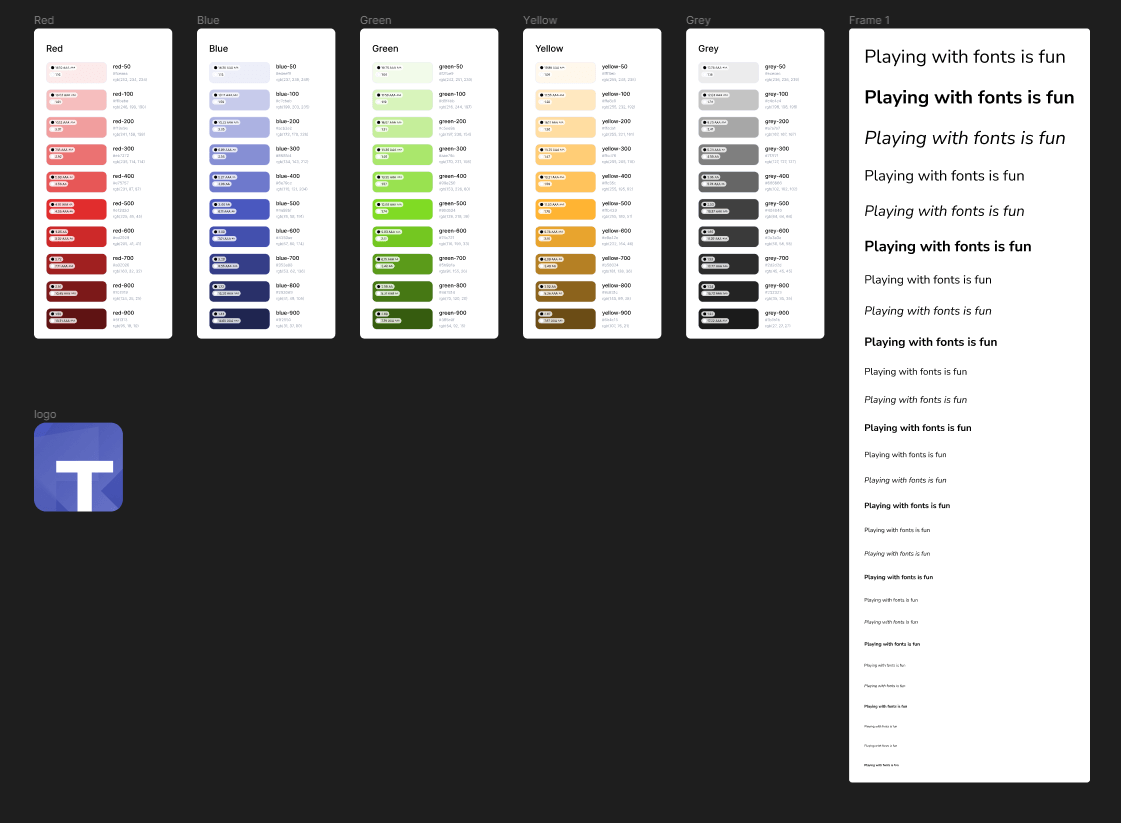Image resolution: width=1121 pixels, height=823 pixels.
Task: Click the Grey frame name label
Action: point(698,20)
